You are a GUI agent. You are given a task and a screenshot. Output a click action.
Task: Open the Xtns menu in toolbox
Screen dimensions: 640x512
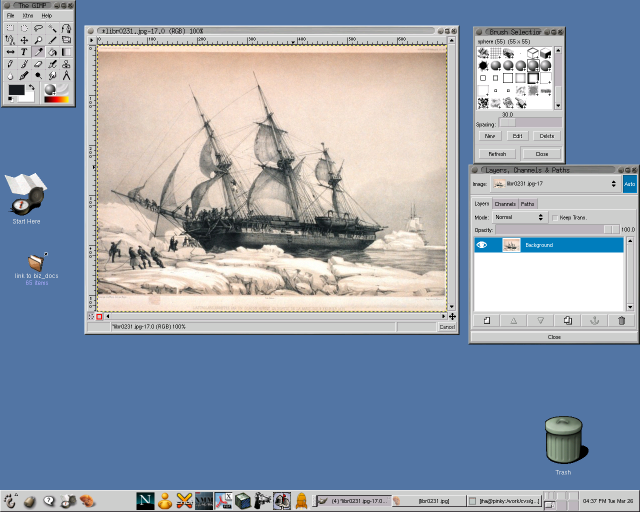point(28,16)
